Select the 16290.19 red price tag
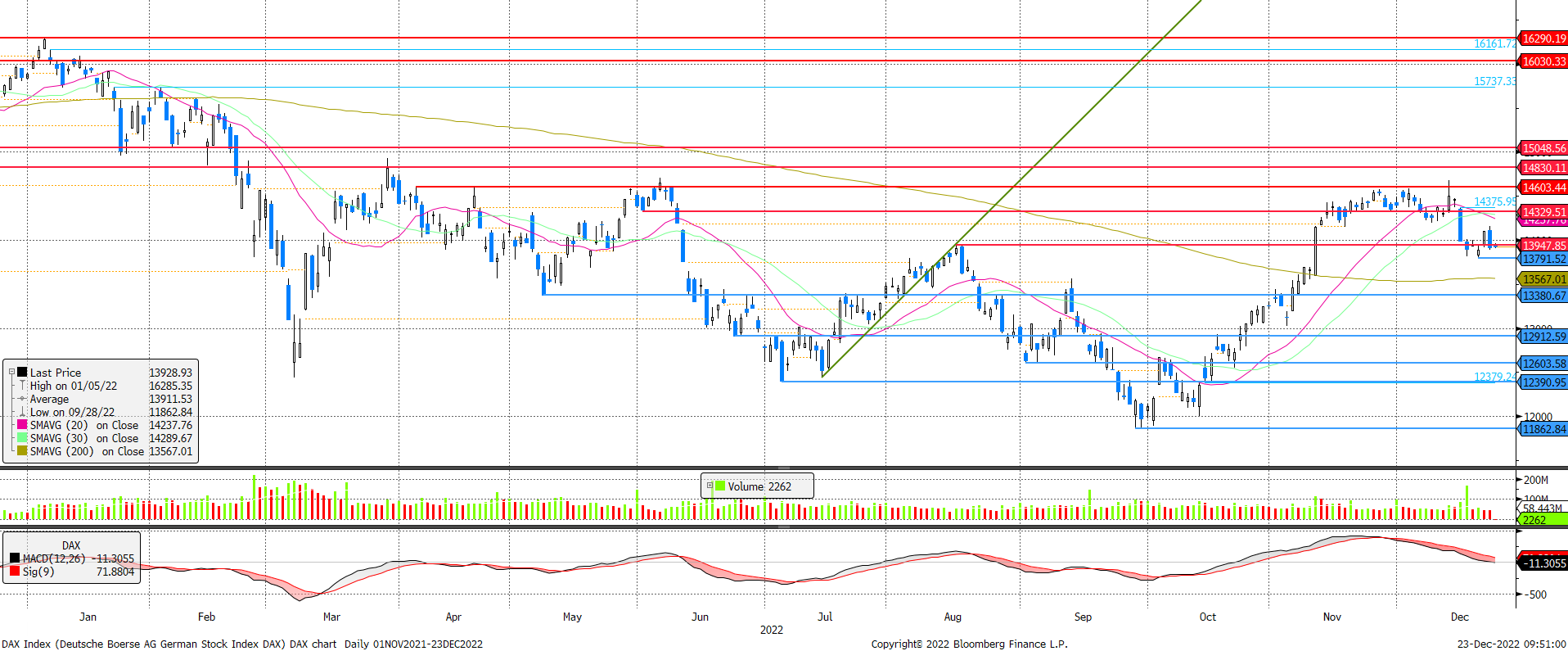 point(1543,38)
